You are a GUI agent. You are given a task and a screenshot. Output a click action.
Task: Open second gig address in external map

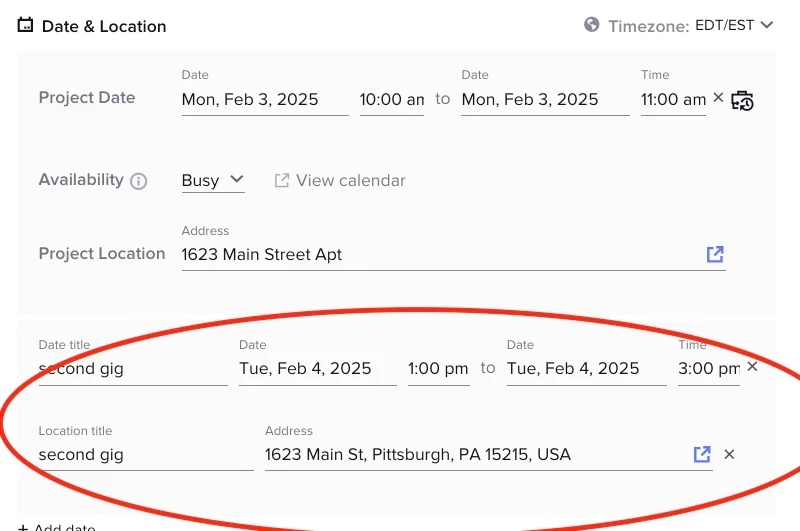tap(702, 454)
